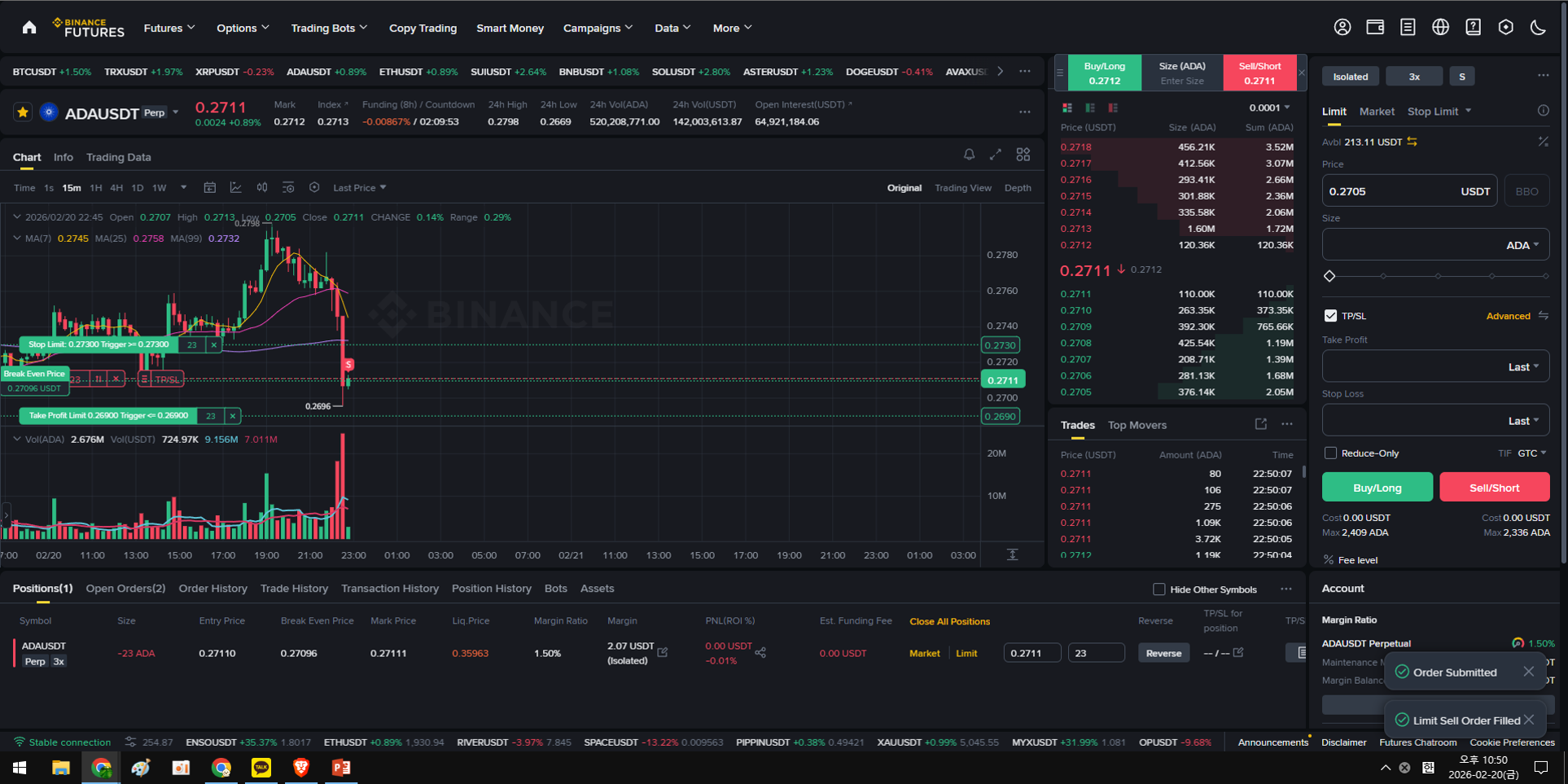The width and height of the screenshot is (1568, 784).
Task: Toggle dark mode moon icon
Action: 1538,28
